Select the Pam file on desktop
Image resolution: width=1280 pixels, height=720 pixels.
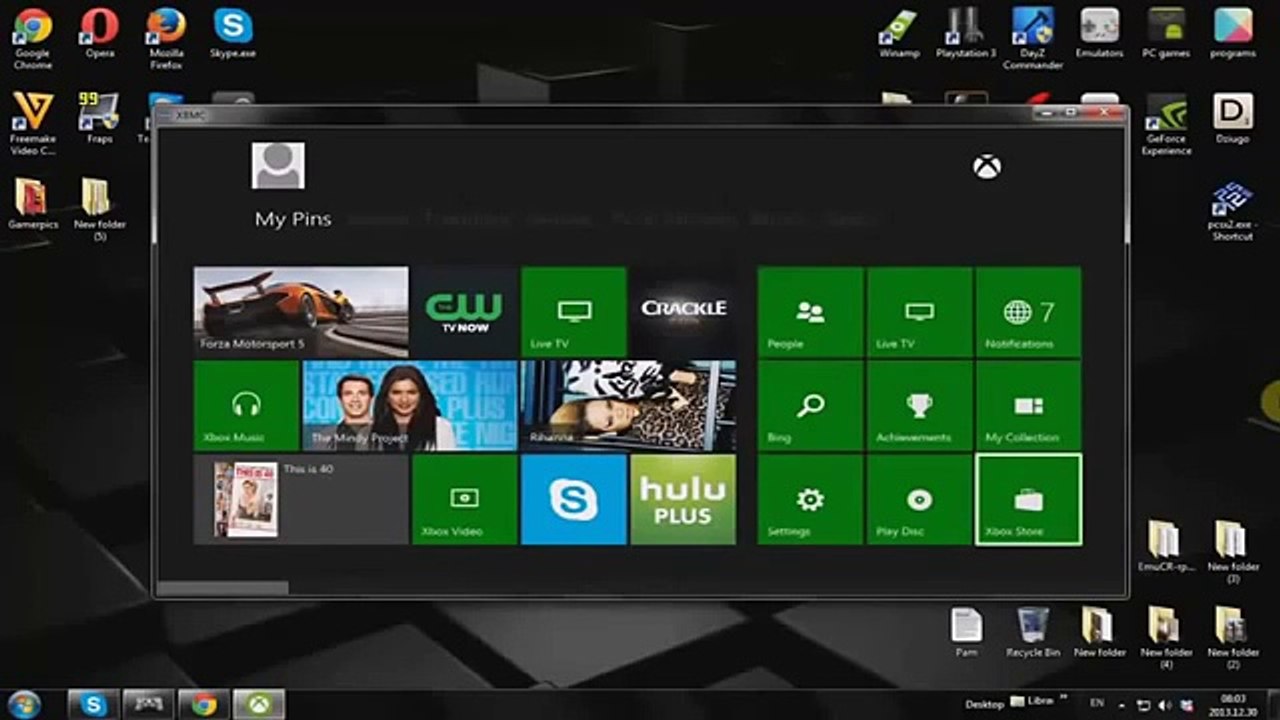pyautogui.click(x=966, y=632)
